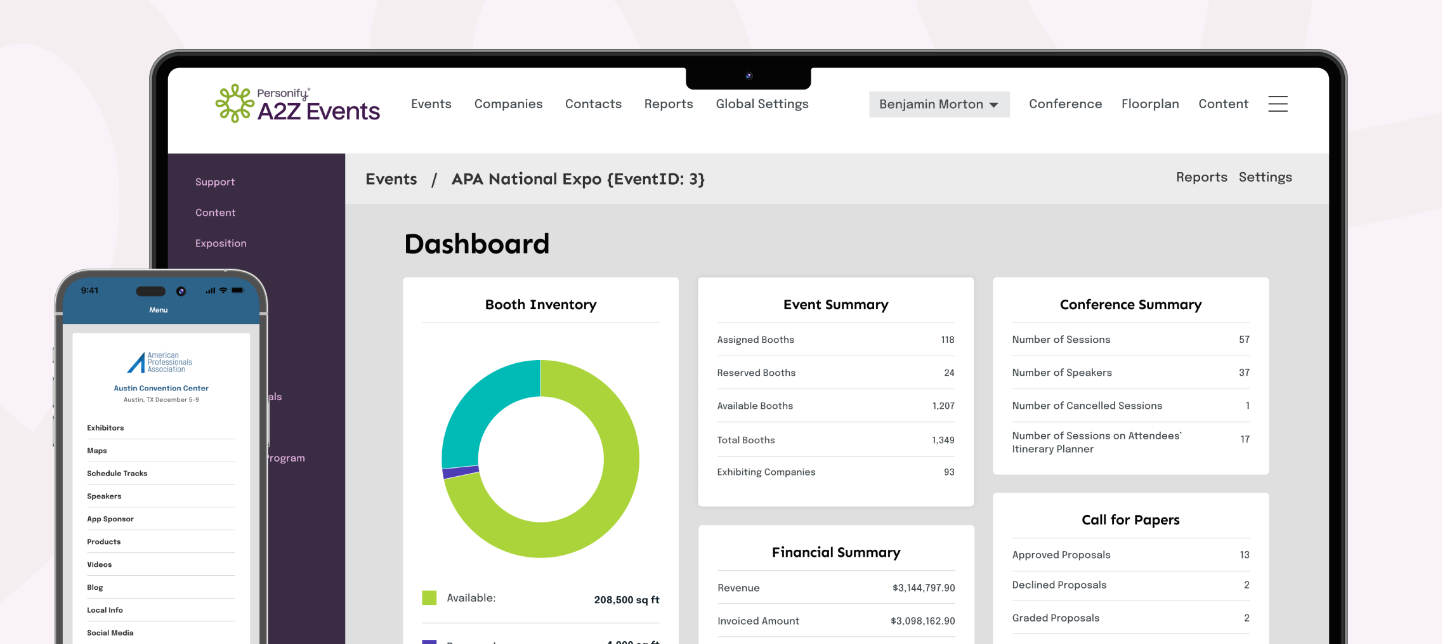1442x644 pixels.
Task: Click the Number of Cancelled Sessions row
Action: tap(1130, 406)
